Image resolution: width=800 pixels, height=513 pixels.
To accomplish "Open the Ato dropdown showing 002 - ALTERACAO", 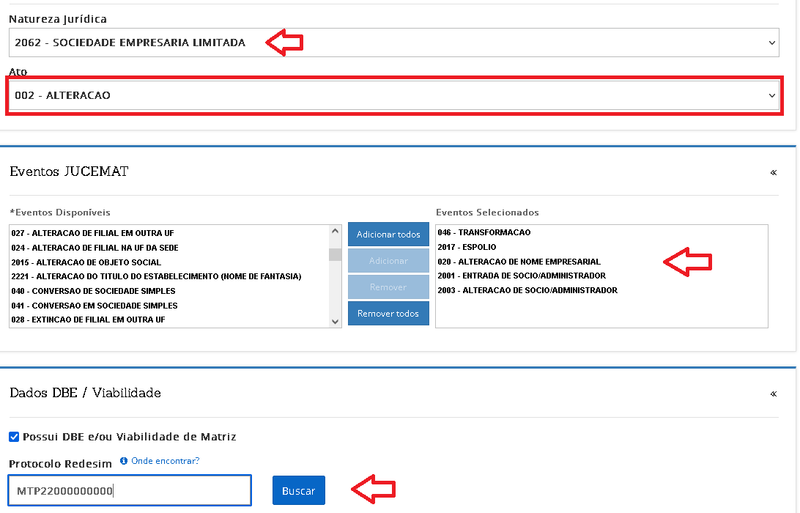I will point(392,95).
